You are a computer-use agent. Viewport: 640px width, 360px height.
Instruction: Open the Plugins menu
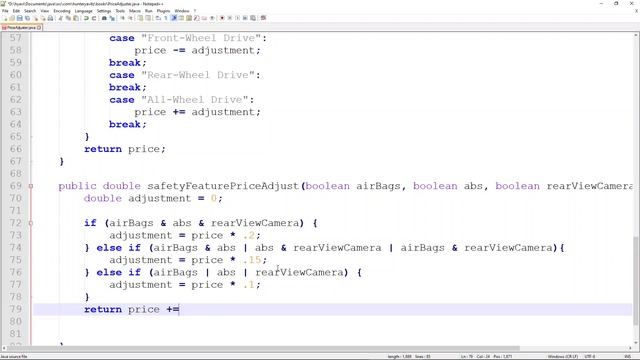(x=164, y=11)
